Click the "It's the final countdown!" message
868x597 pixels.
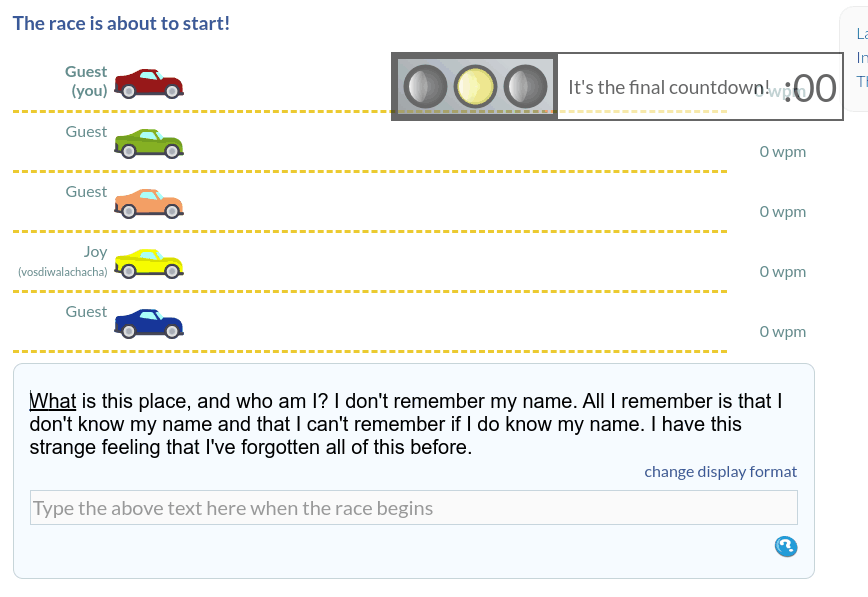[x=669, y=87]
